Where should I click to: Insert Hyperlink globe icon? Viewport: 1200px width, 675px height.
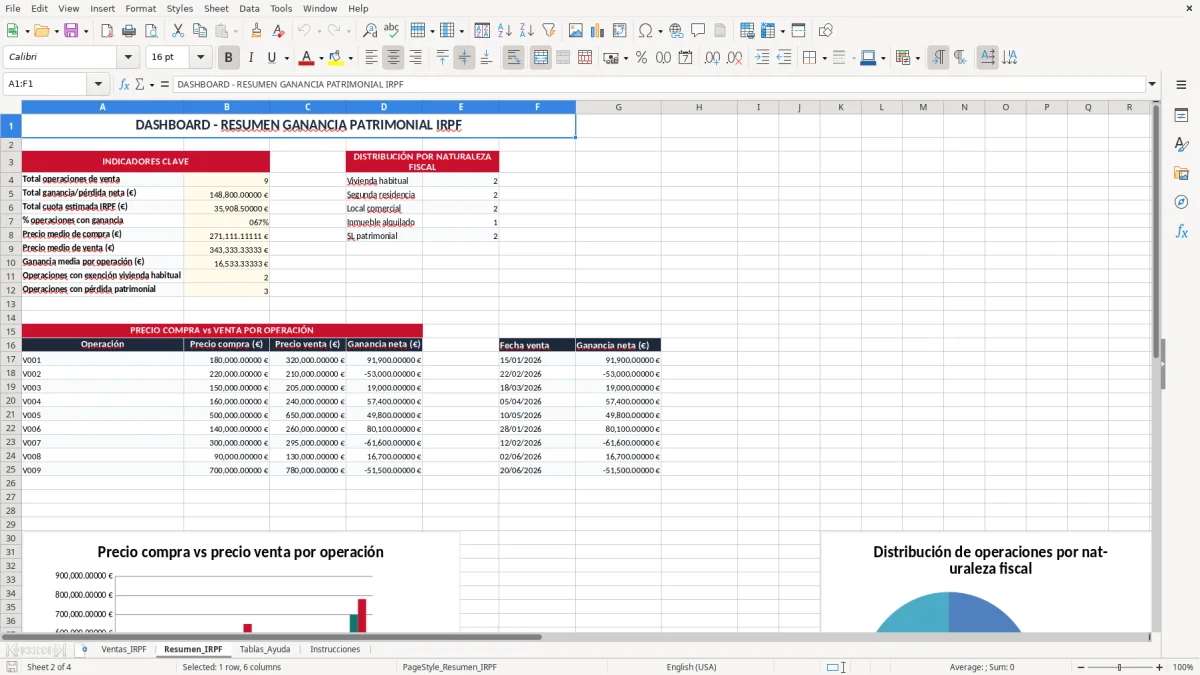click(x=676, y=31)
